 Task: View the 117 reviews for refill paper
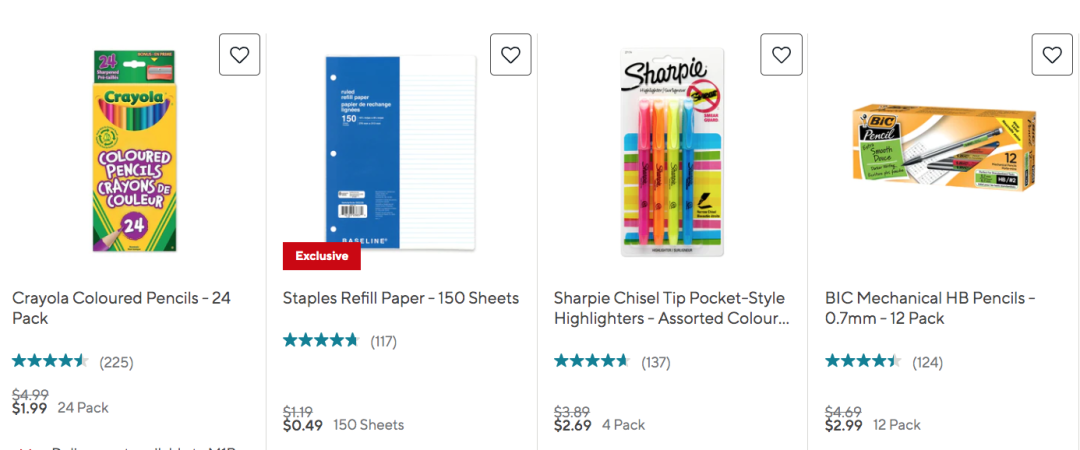(x=384, y=340)
